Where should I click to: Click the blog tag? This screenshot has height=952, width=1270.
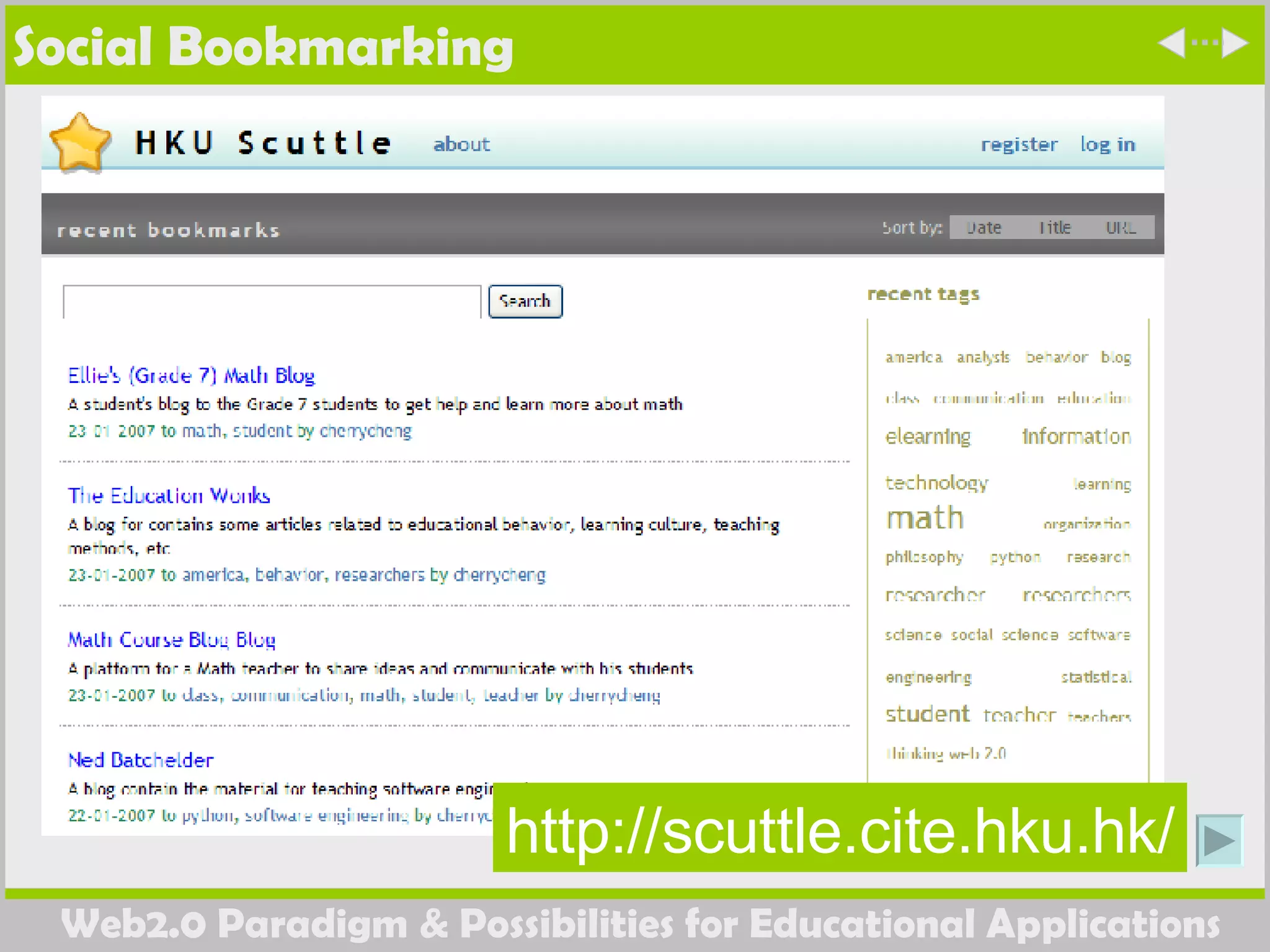[1116, 358]
